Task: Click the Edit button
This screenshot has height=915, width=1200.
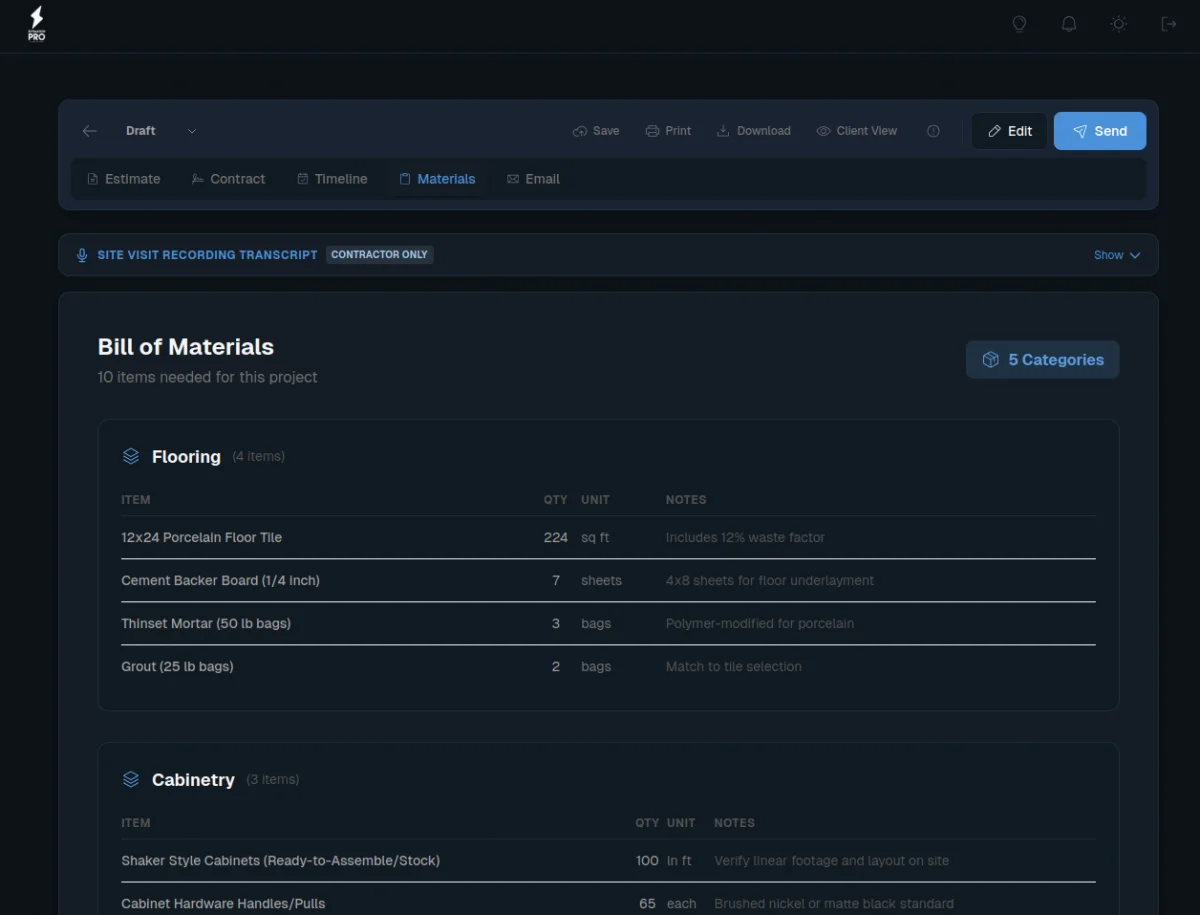Action: 1009,131
